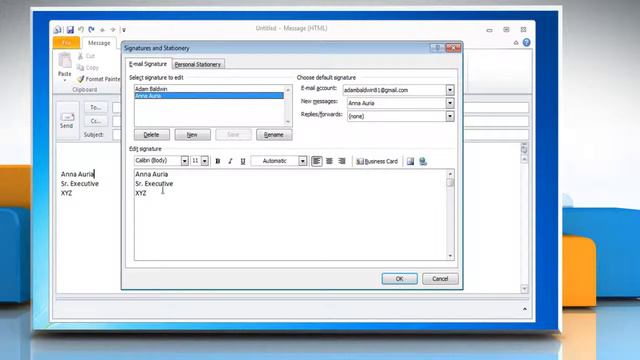640x360 pixels.
Task: Click the New signature button
Action: click(192, 135)
